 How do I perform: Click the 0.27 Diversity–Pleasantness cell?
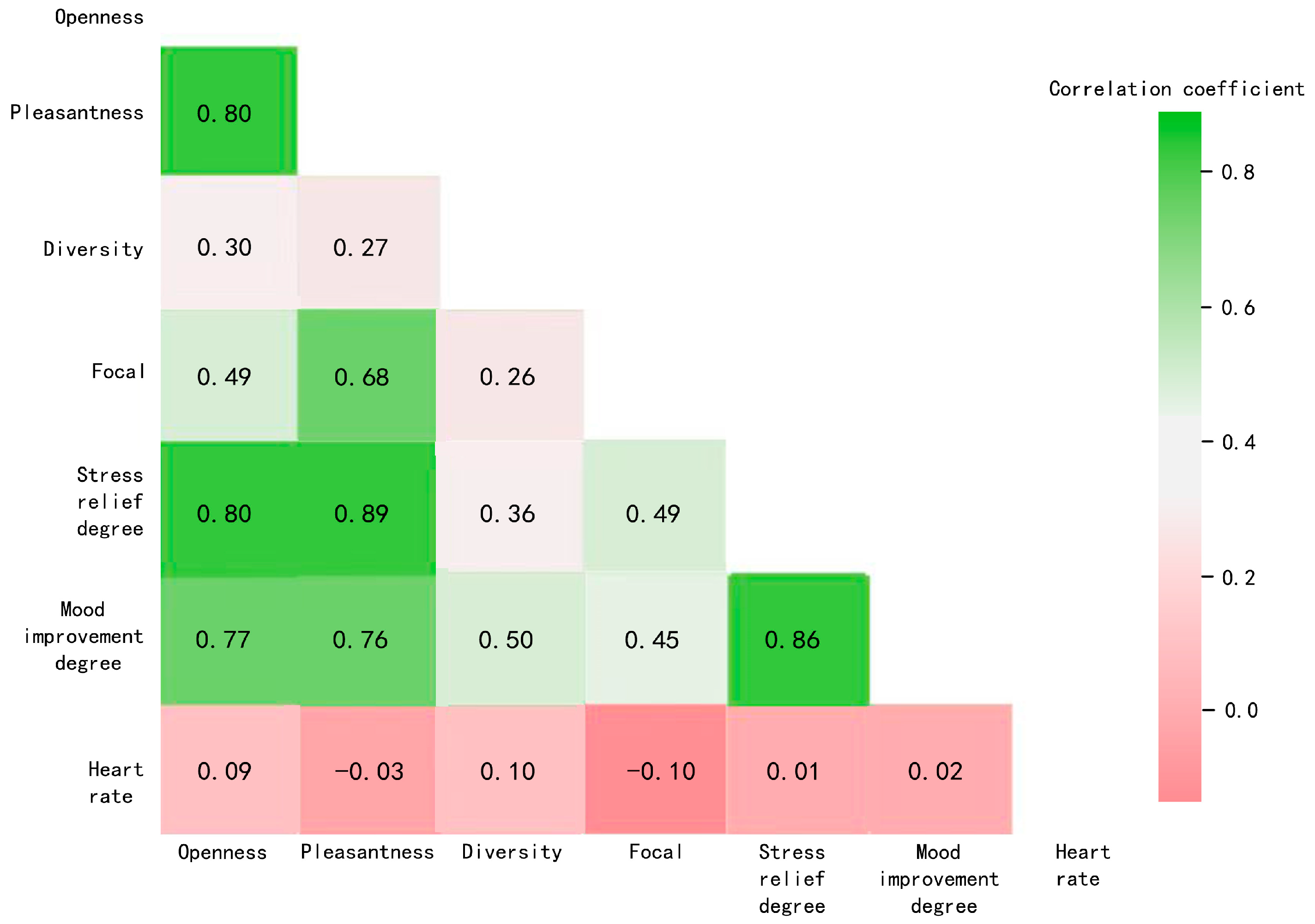[369, 242]
